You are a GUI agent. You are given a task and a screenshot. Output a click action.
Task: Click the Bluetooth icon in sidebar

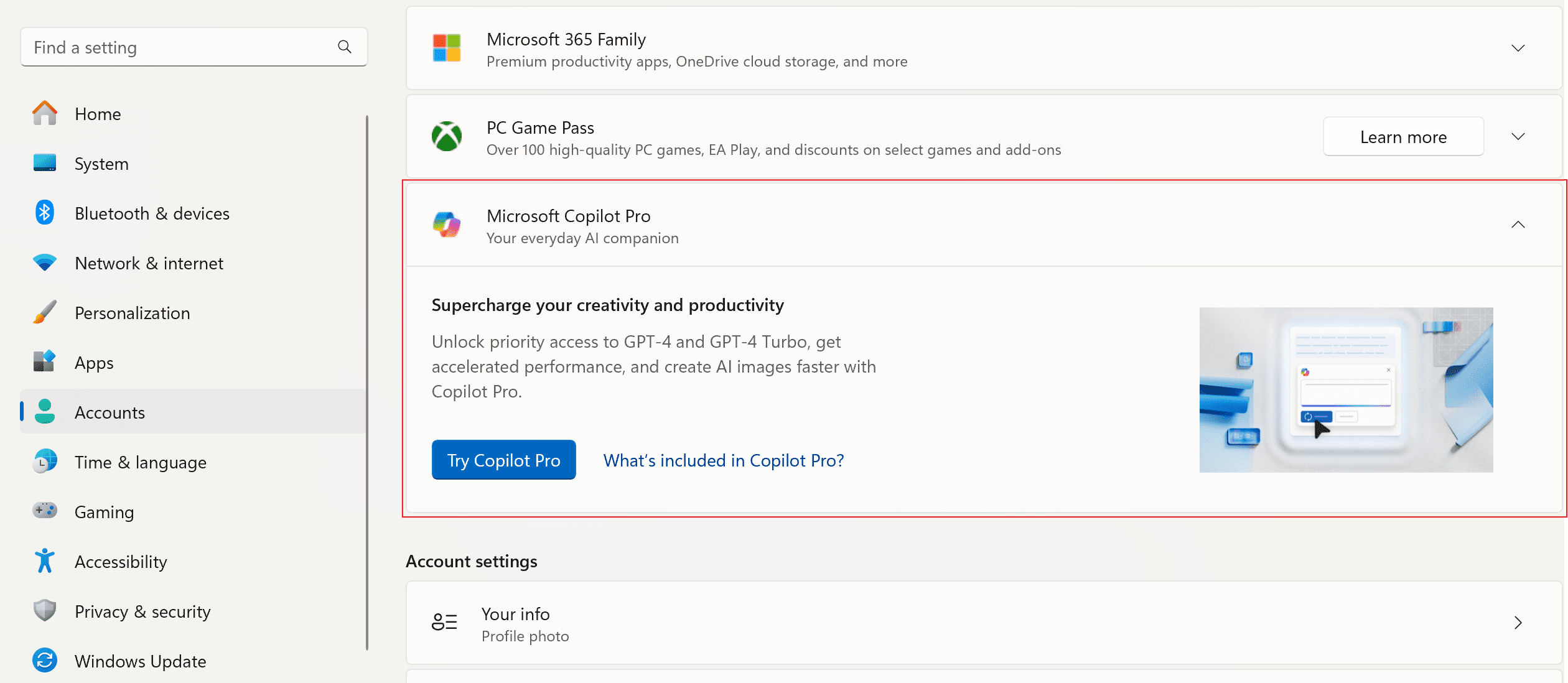pos(45,213)
